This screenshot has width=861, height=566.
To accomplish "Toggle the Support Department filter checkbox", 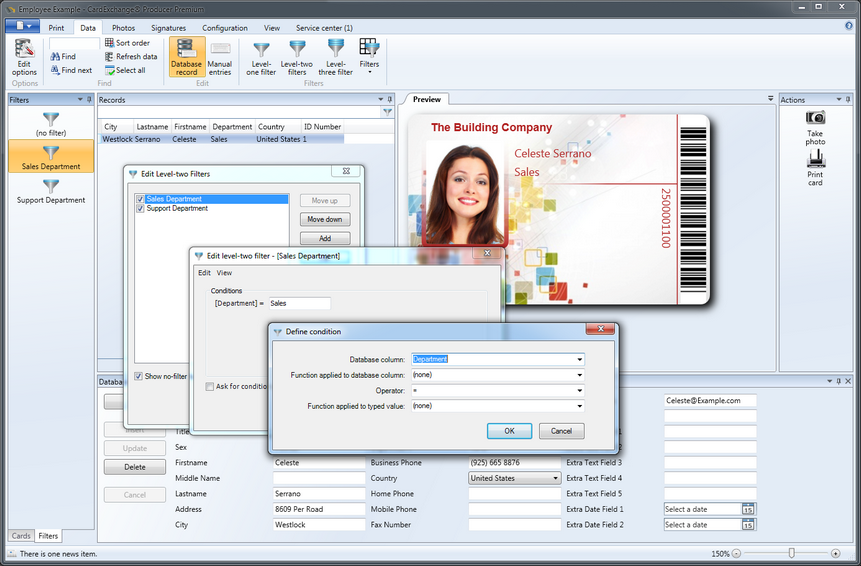I will (140, 209).
